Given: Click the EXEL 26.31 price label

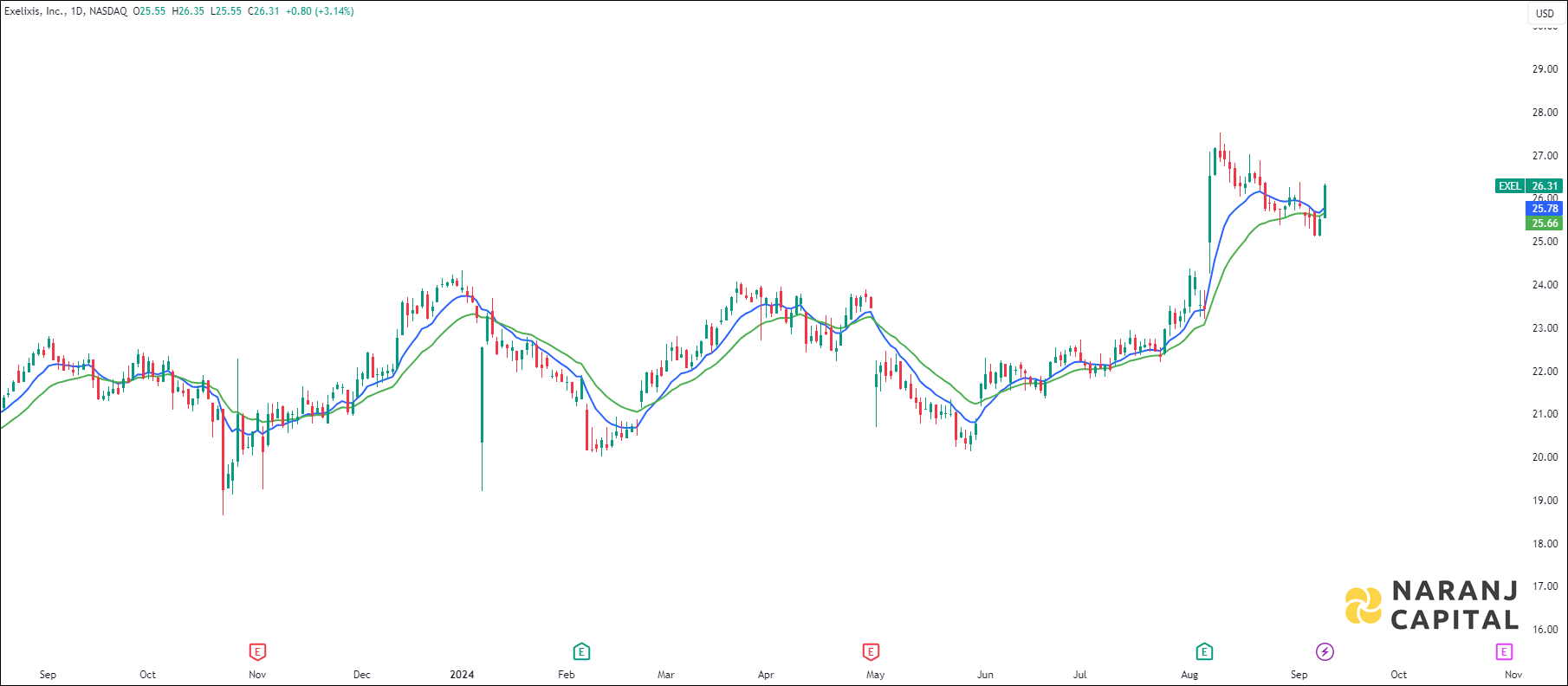Looking at the screenshot, I should coord(1529,186).
